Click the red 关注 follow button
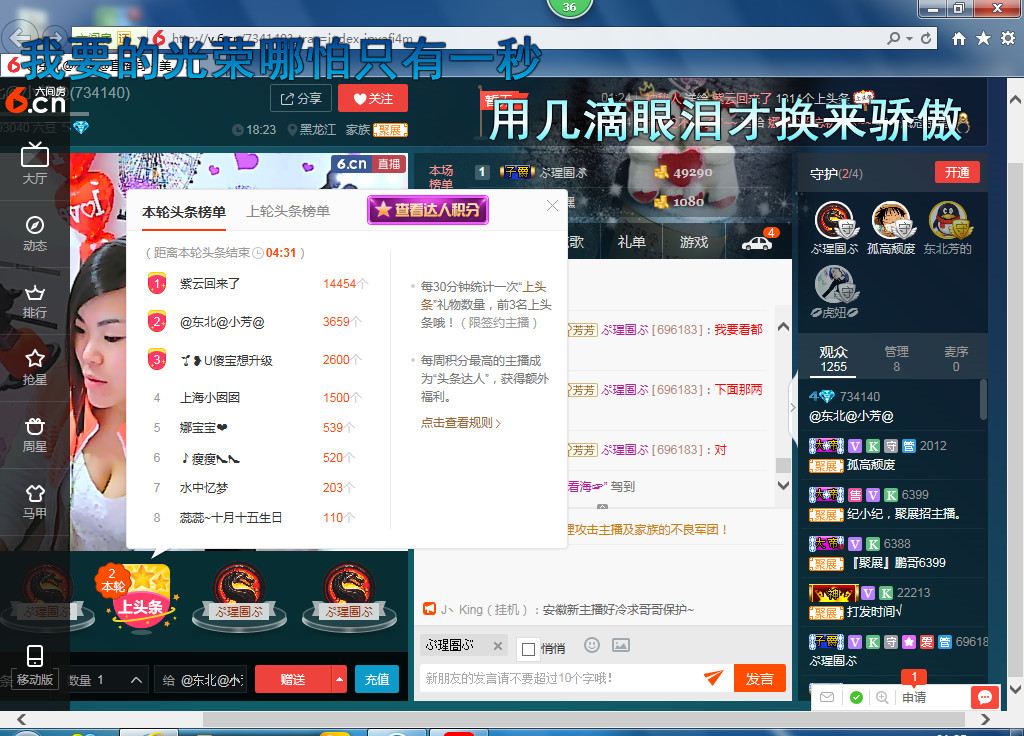The height and width of the screenshot is (736, 1024). [373, 99]
